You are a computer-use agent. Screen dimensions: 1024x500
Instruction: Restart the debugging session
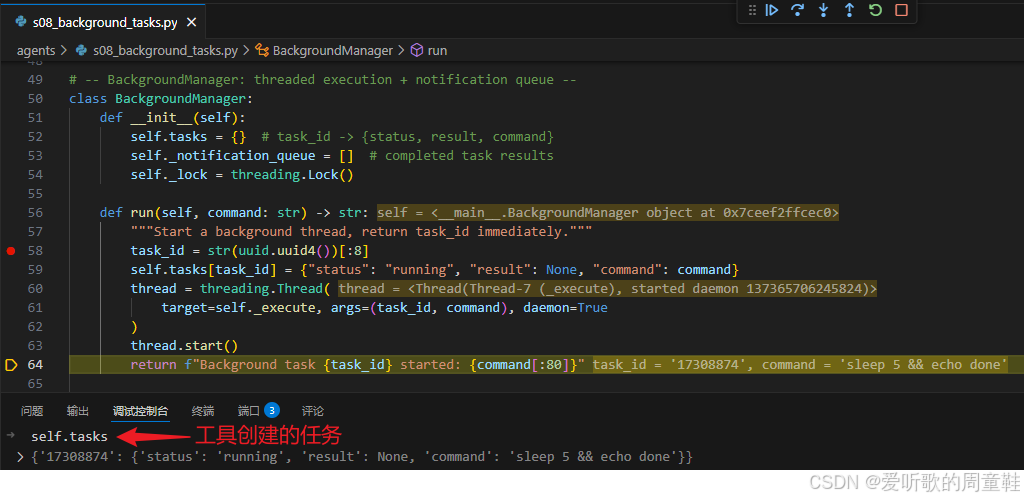pyautogui.click(x=875, y=10)
